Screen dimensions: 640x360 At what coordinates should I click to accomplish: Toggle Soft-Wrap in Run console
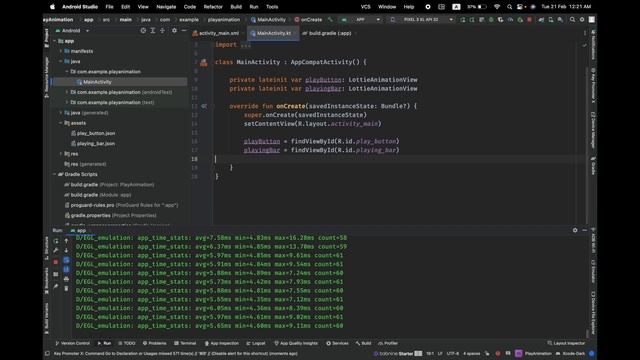click(66, 260)
